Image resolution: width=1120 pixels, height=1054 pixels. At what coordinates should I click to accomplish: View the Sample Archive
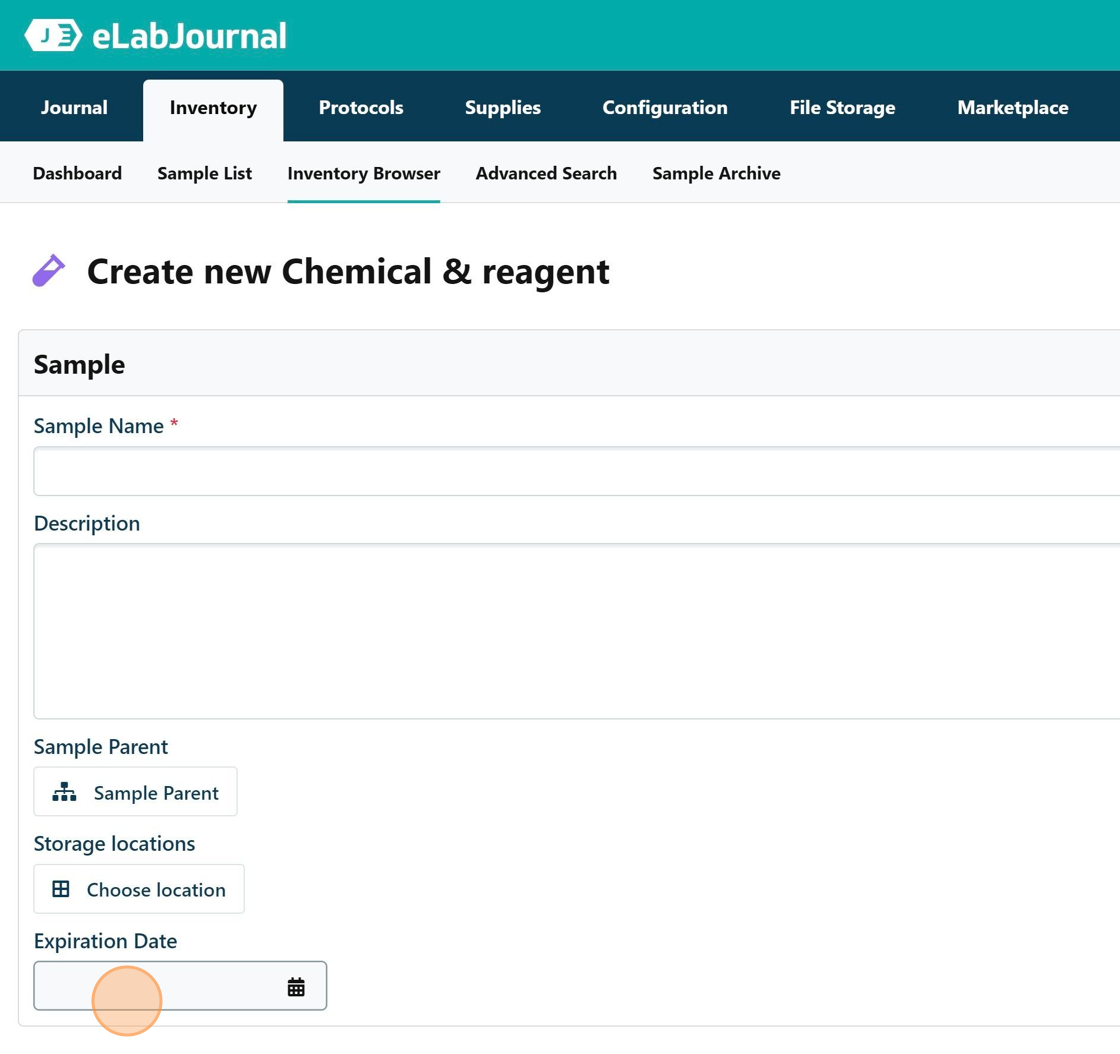click(x=716, y=174)
